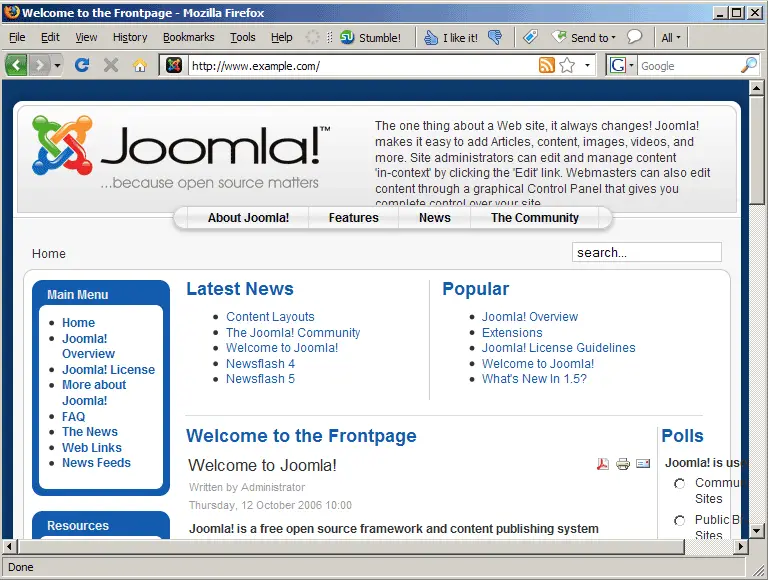Open FAQ in the Main Menu

tap(73, 416)
